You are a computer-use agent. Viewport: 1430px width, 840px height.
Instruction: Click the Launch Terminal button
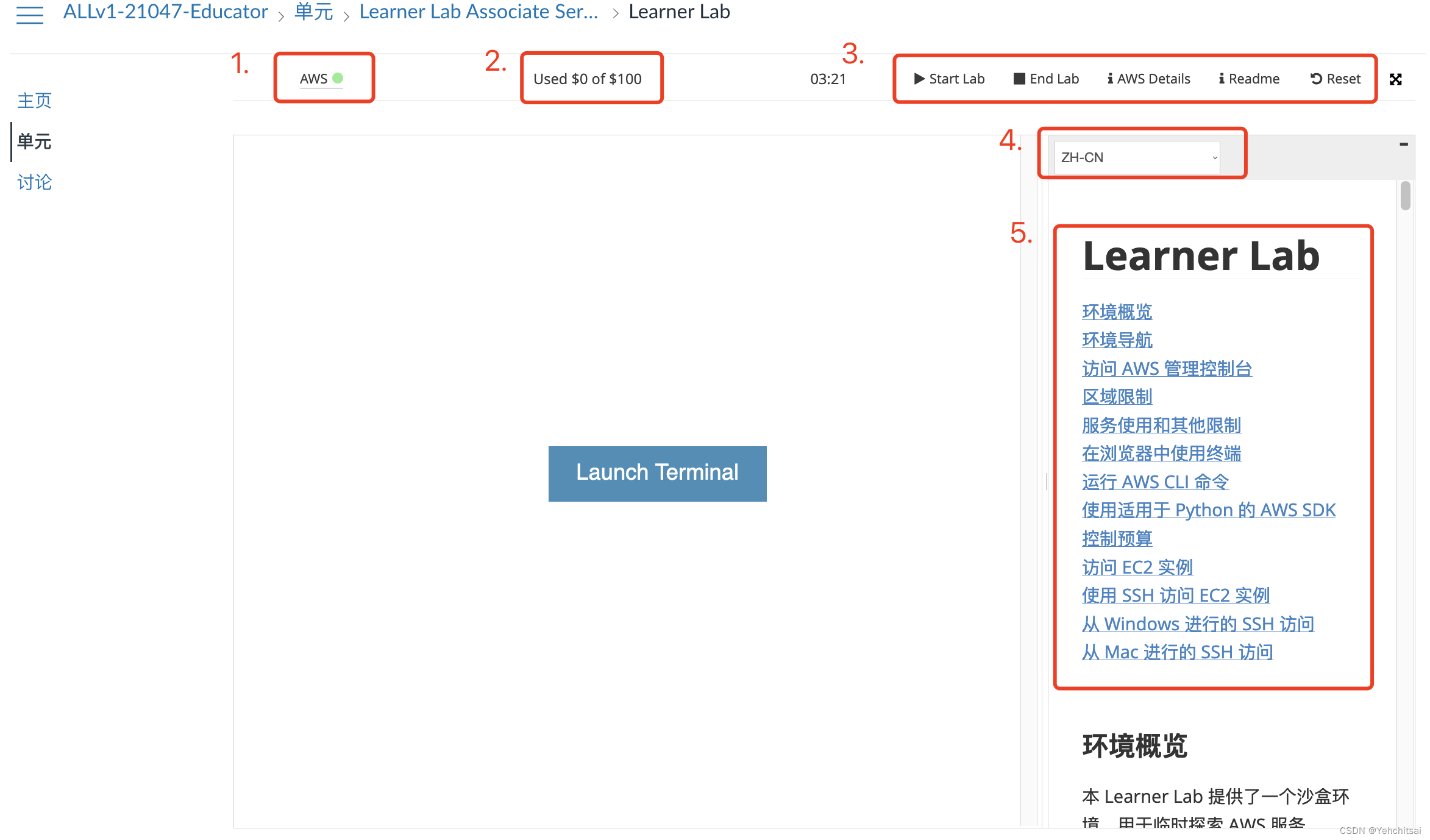[x=657, y=473]
